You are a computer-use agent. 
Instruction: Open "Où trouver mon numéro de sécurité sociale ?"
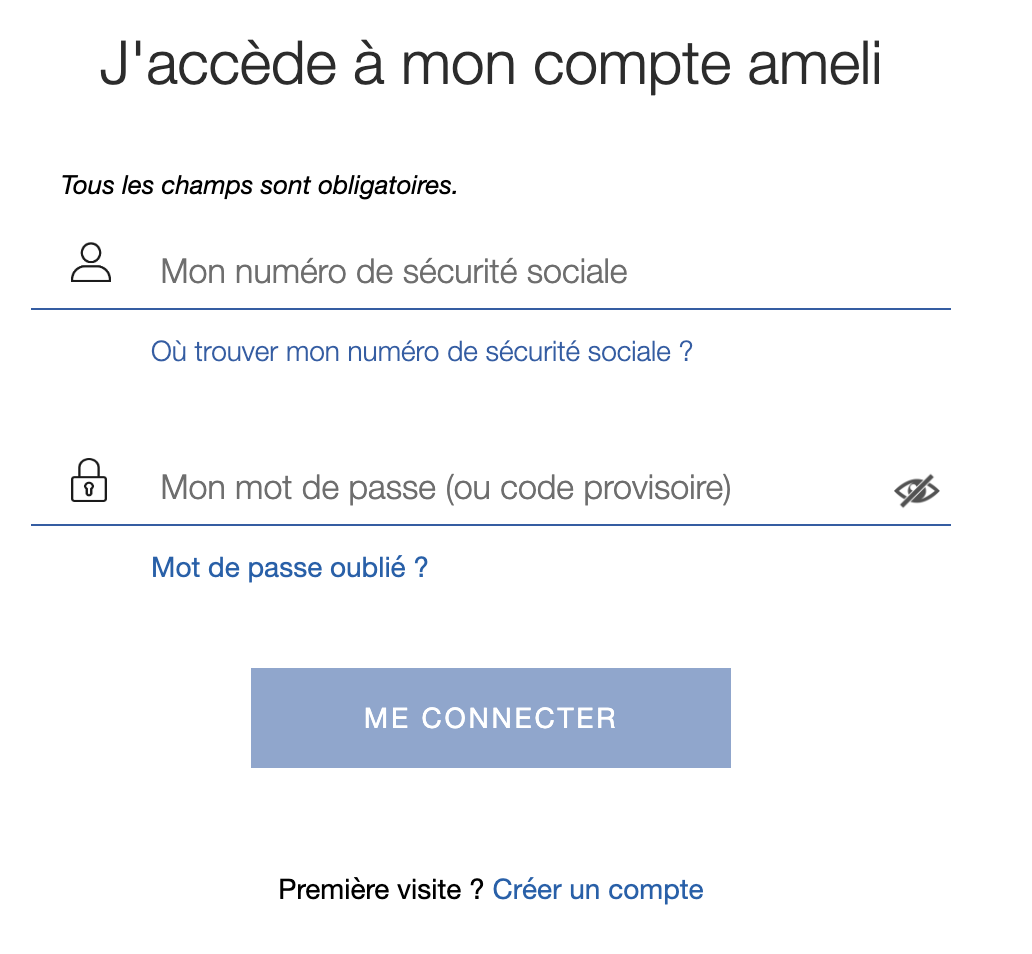422,352
